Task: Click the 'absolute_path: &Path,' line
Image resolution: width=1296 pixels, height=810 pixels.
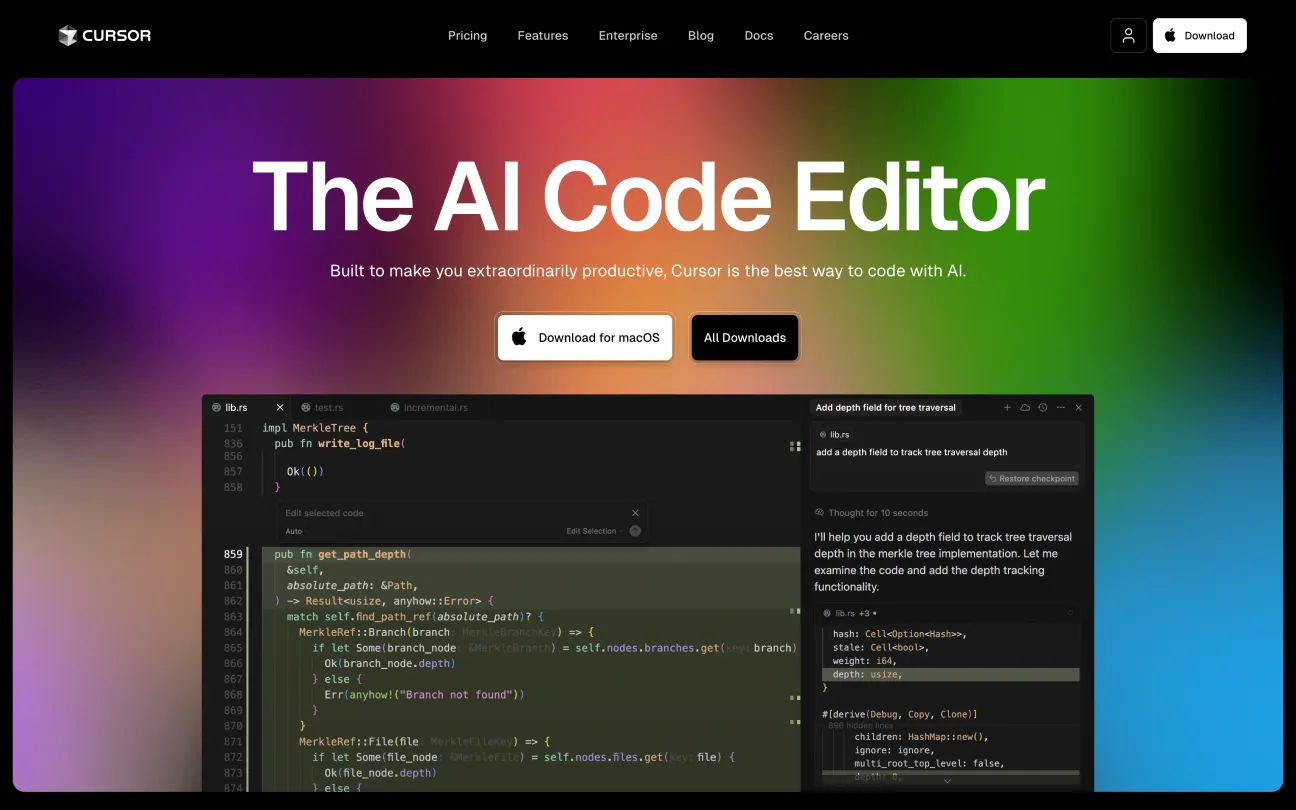Action: [352, 585]
